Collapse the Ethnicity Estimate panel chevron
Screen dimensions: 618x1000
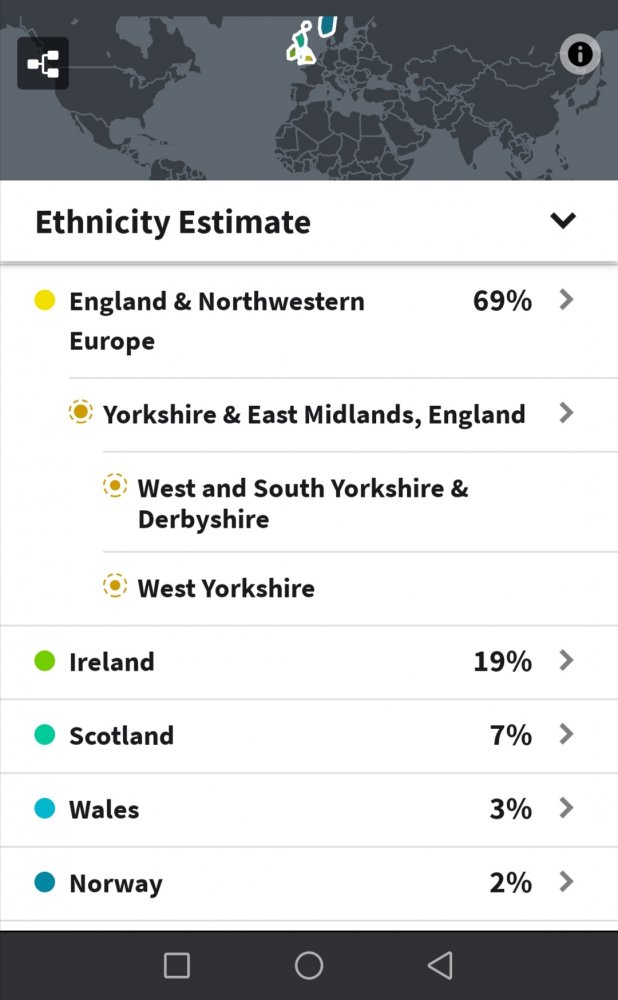[x=563, y=221]
